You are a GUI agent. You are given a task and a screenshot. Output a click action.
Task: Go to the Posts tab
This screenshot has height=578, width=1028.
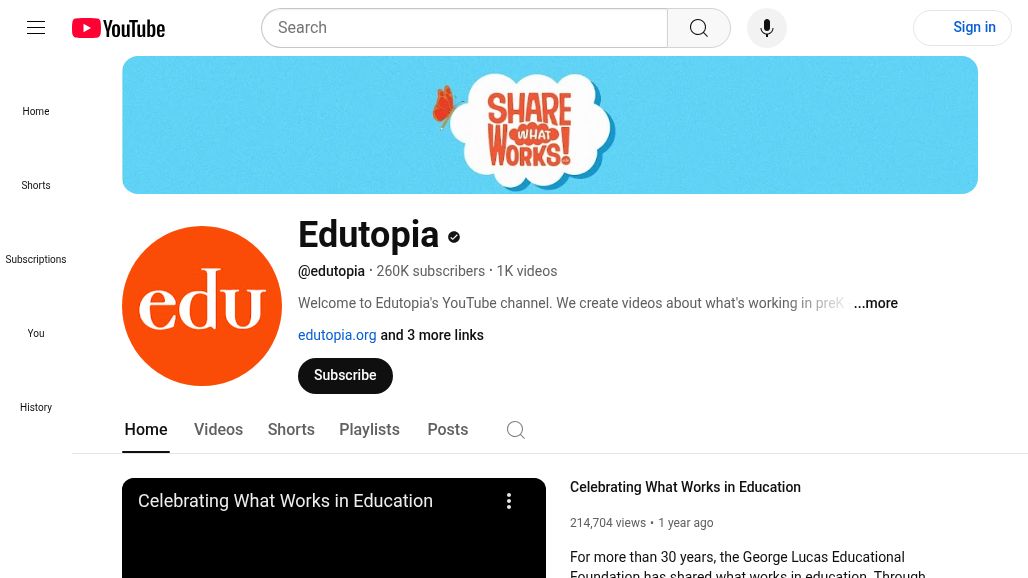click(x=448, y=429)
